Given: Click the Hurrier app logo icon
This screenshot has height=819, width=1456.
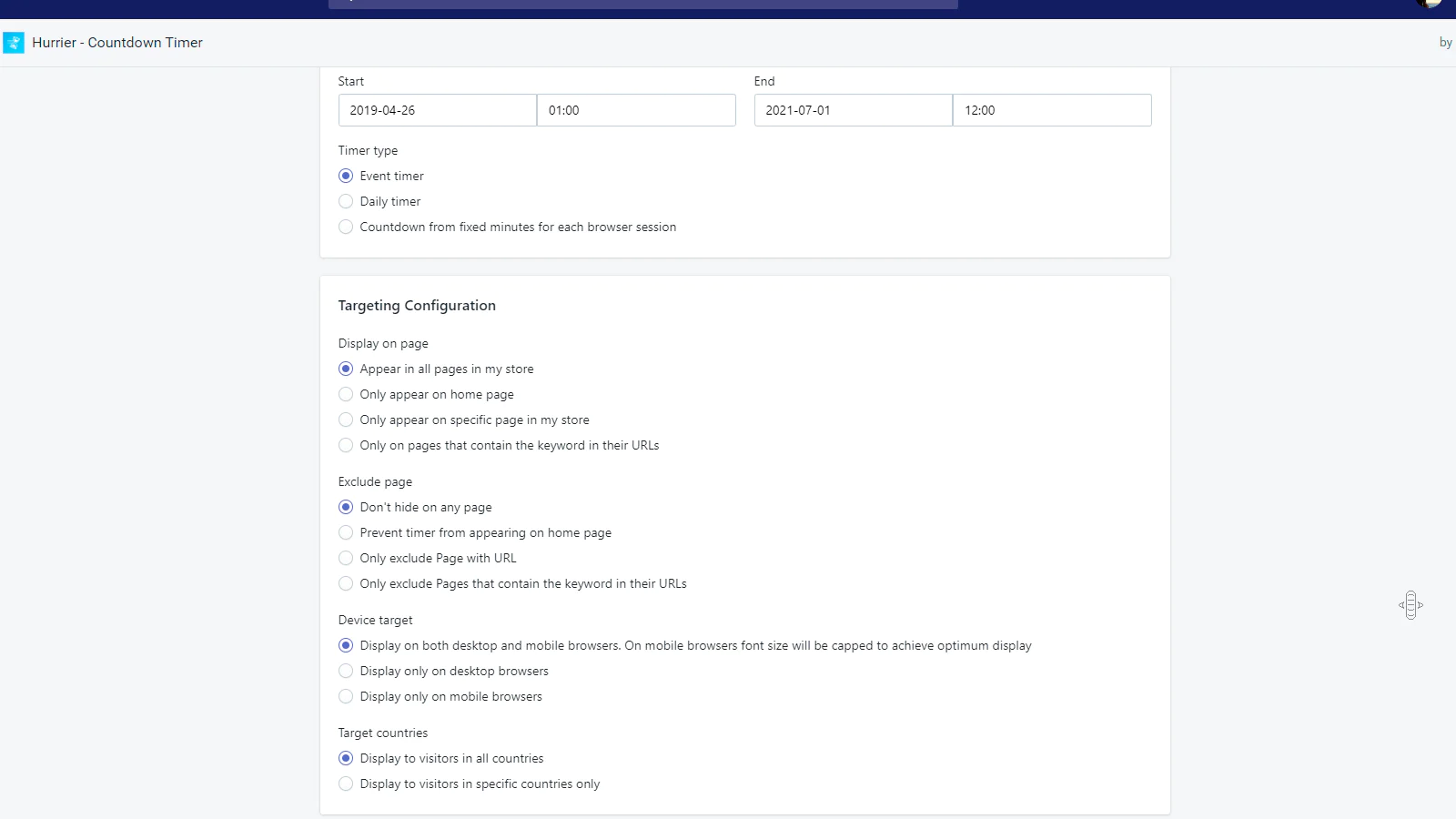Looking at the screenshot, I should pyautogui.click(x=14, y=43).
